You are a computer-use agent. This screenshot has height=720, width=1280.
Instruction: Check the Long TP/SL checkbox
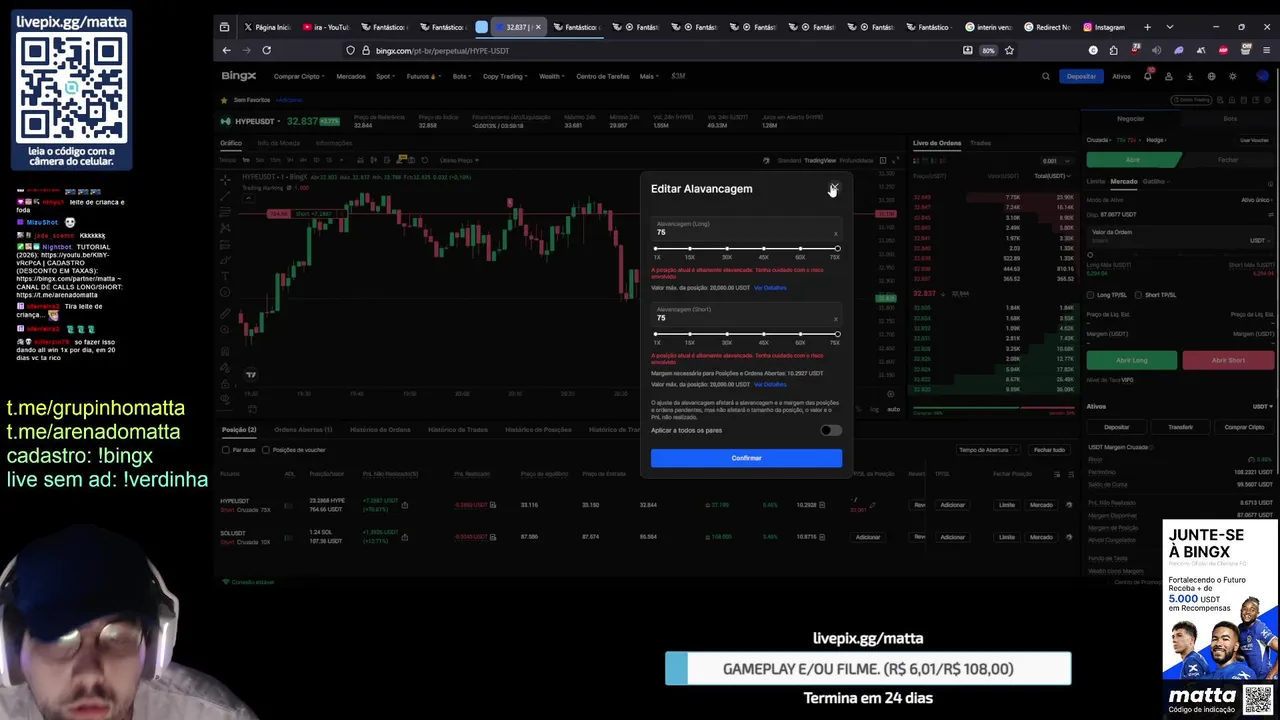point(1092,295)
